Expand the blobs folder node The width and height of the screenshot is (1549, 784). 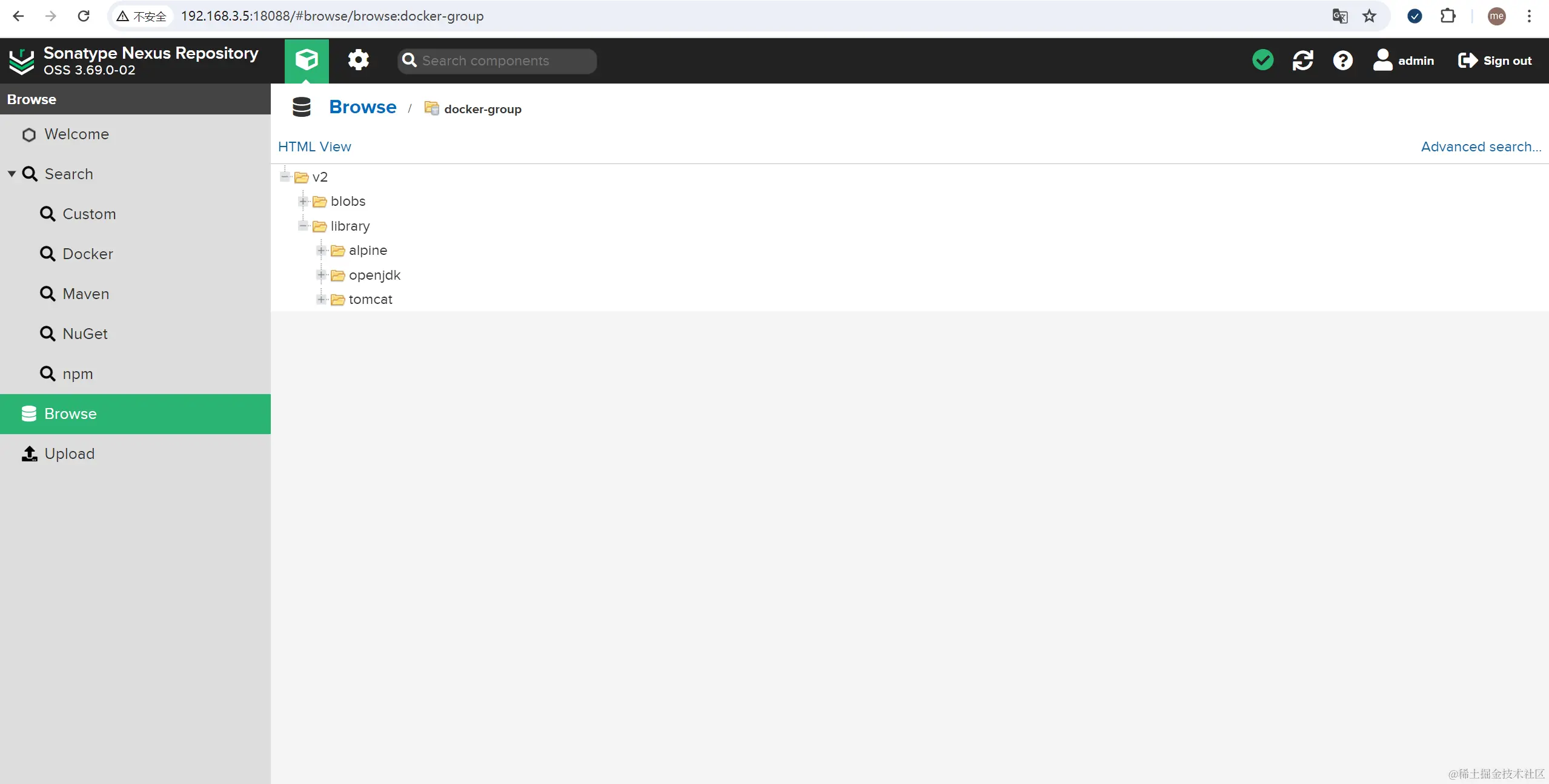tap(303, 202)
